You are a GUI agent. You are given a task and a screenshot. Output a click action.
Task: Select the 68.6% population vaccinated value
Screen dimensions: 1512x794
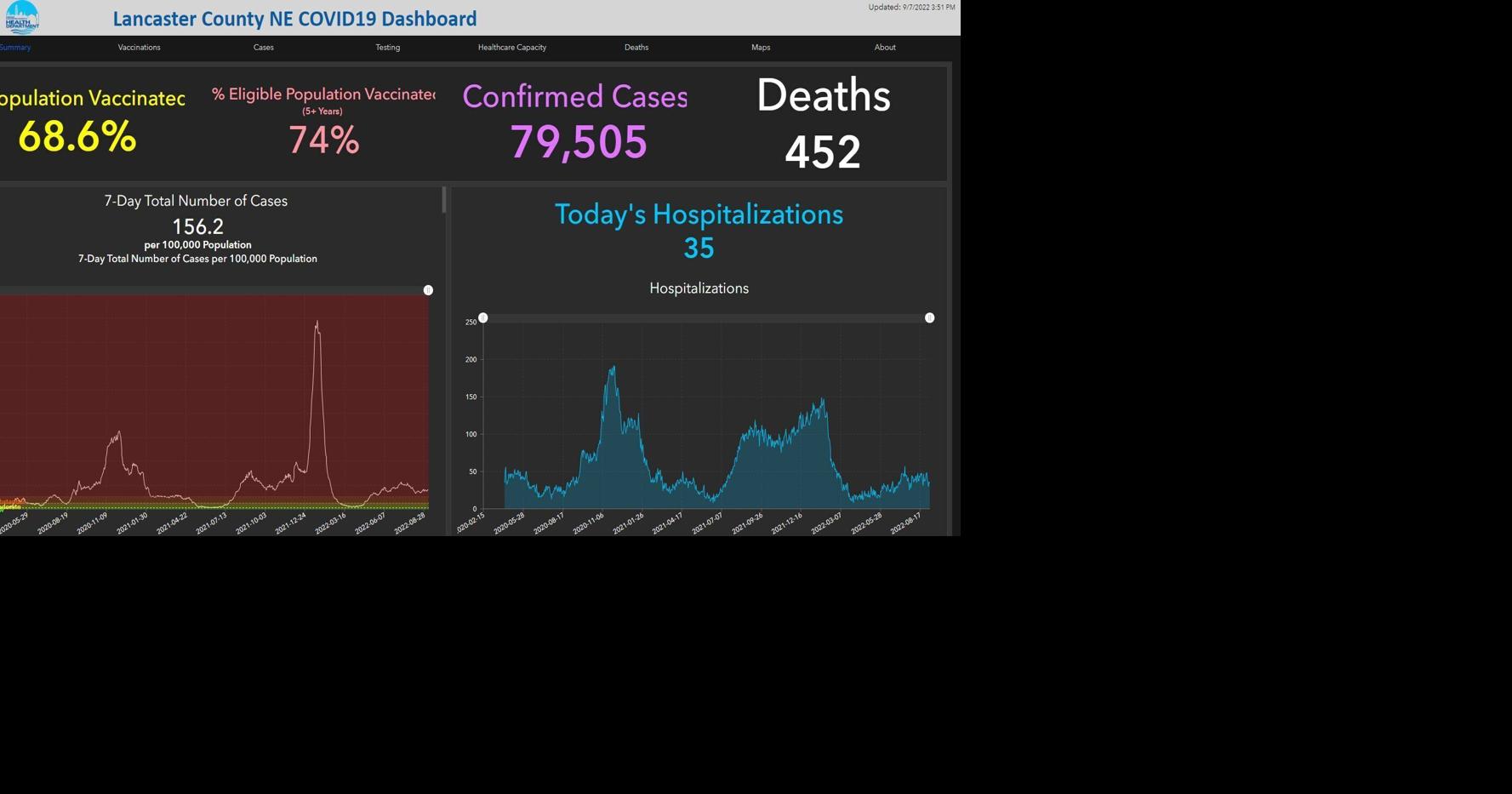coord(77,137)
